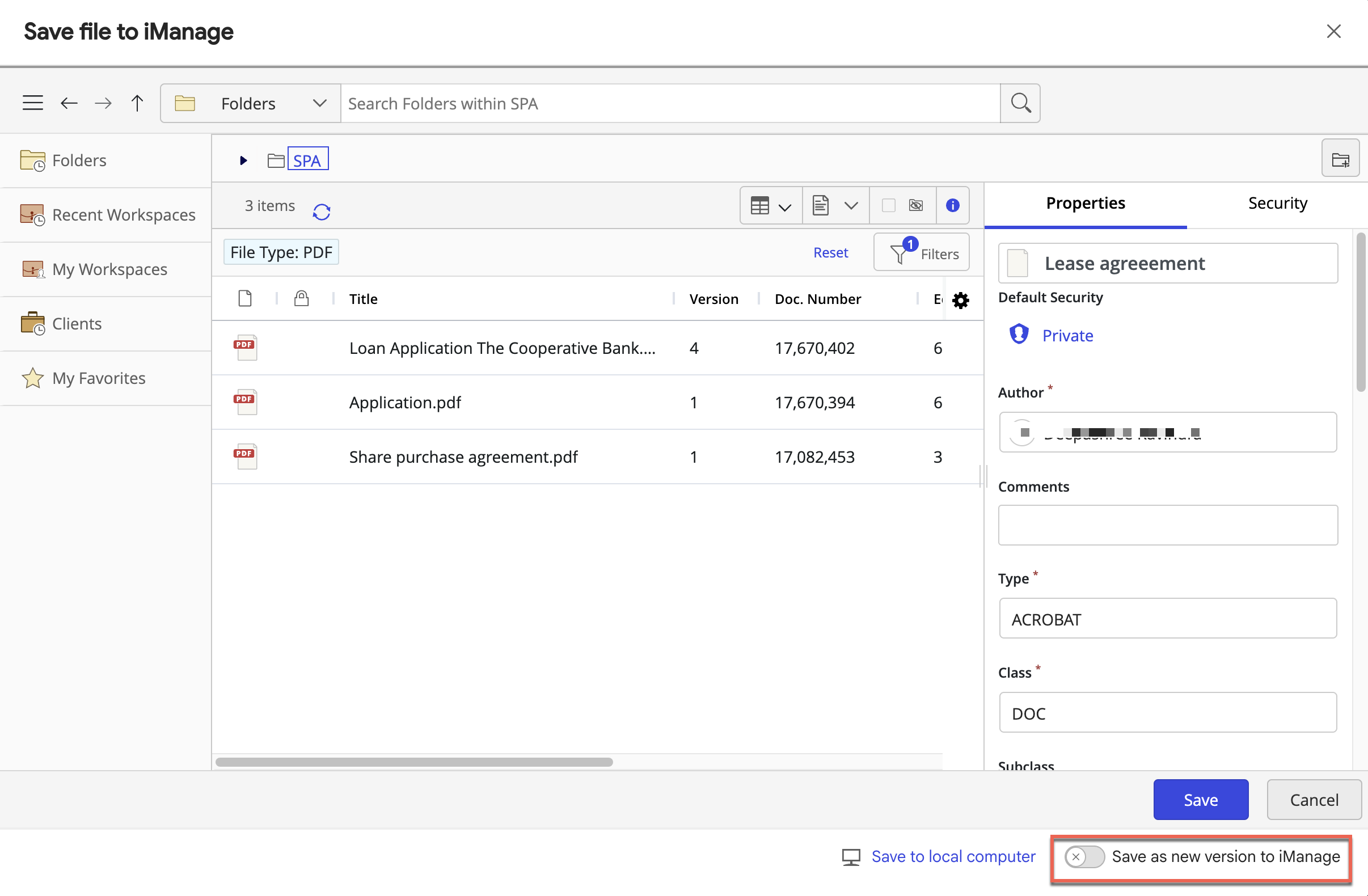Open the column settings gear icon
The image size is (1368, 896).
tap(960, 300)
